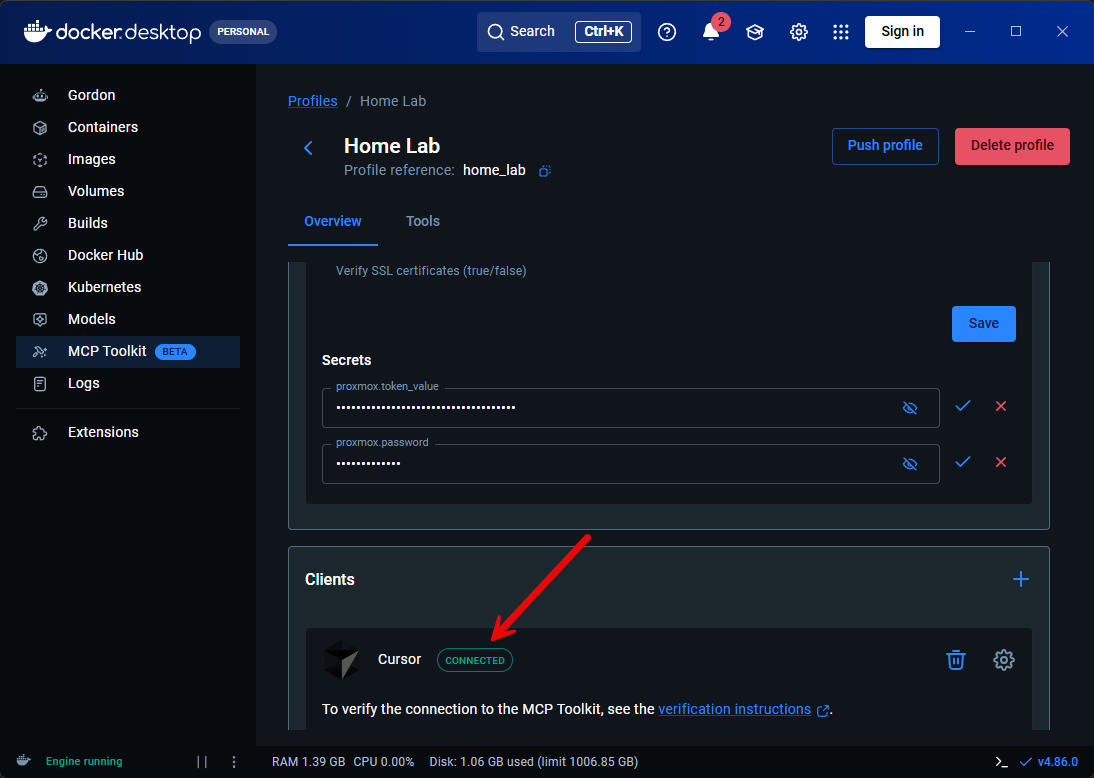Click the BETA badge next to MCP Toolkit
The image size is (1094, 778).
174,352
